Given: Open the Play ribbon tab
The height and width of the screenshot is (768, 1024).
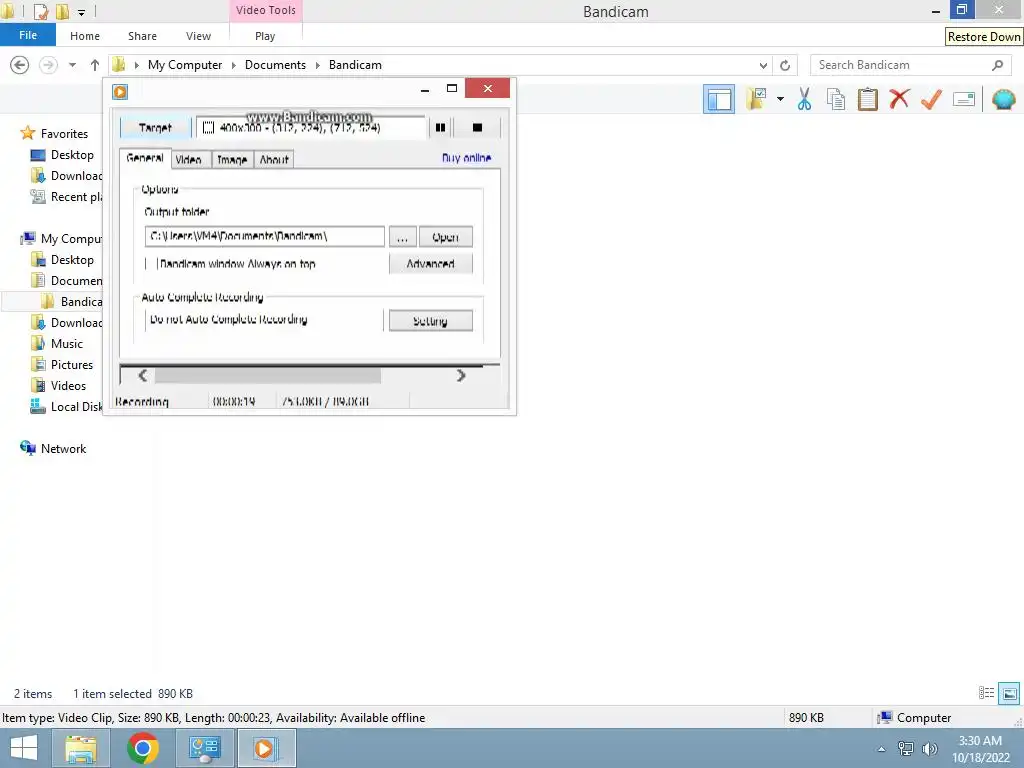Looking at the screenshot, I should [x=265, y=36].
